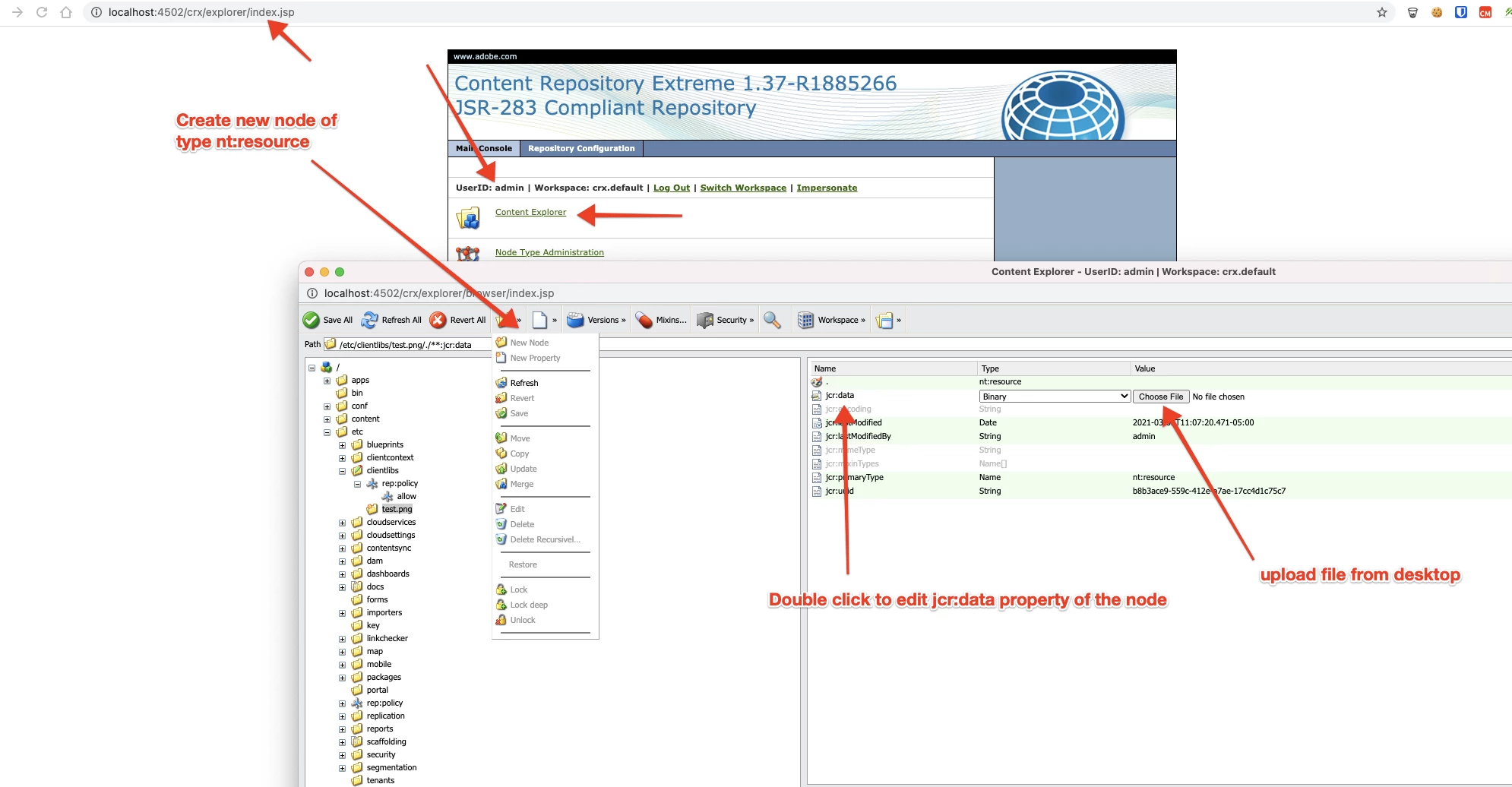This screenshot has width=1512, height=787.
Task: Open the blank page toolbar menu
Action: click(x=544, y=320)
